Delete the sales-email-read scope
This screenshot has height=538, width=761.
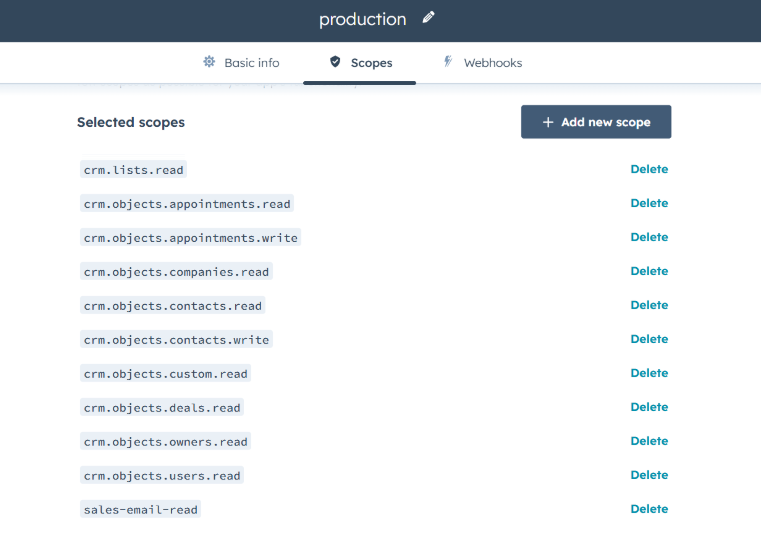point(648,510)
